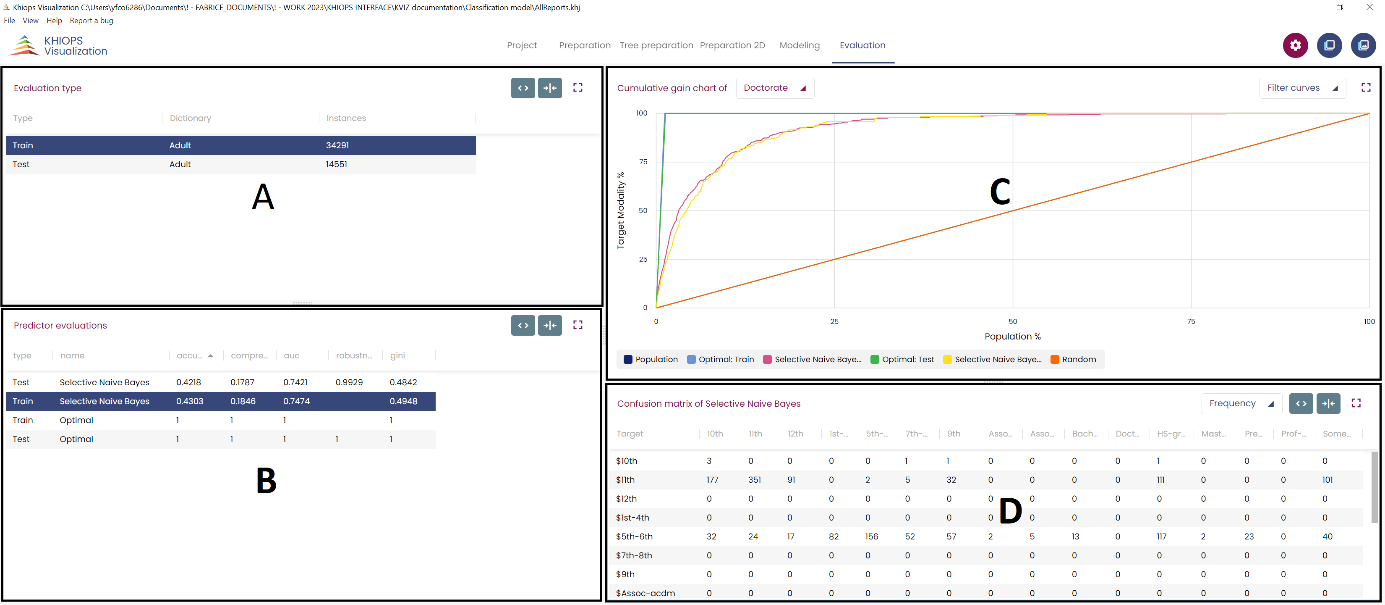
Task: Fit columns in the Evaluation type panel
Action: point(549,88)
